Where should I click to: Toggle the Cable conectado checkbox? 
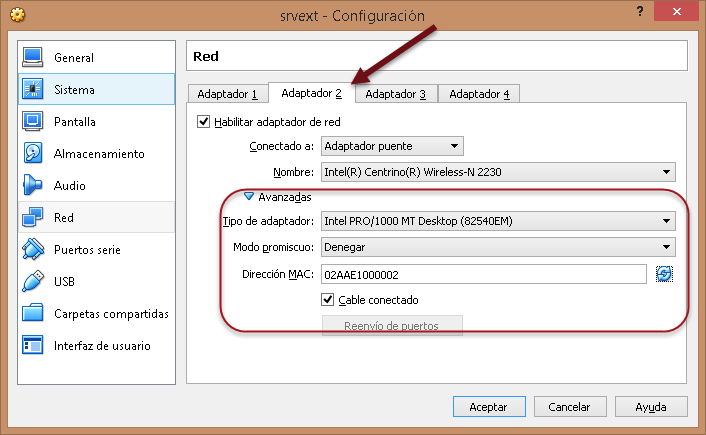tap(328, 299)
